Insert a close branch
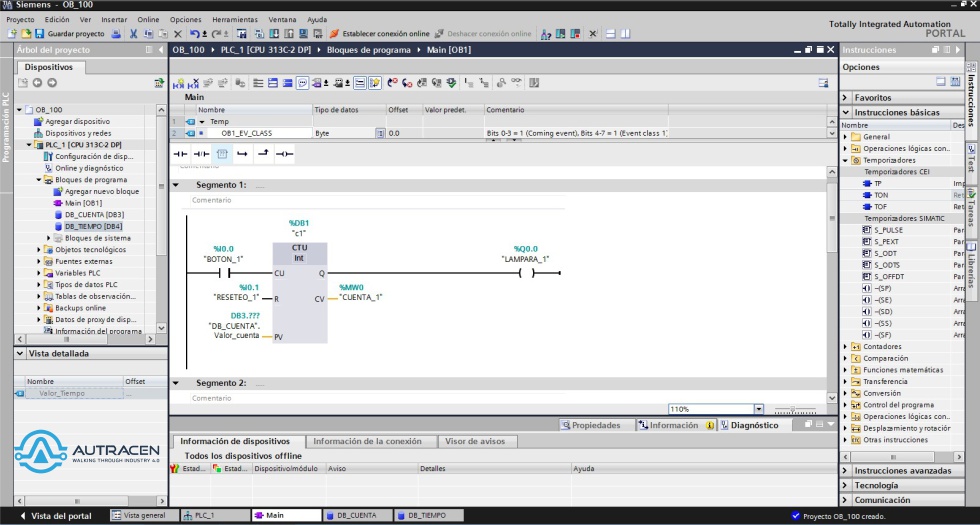 click(x=263, y=154)
